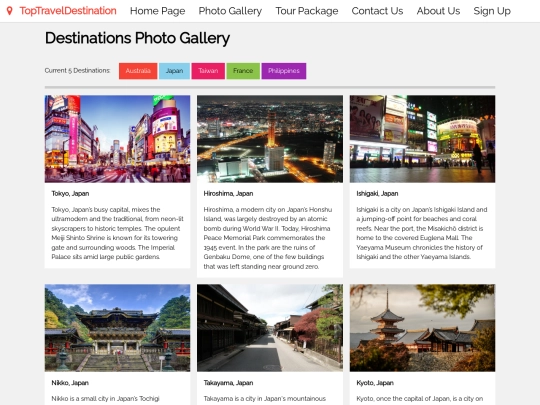Click the "Nikko, Japan" card title
The image size is (540, 405).
click(x=70, y=383)
